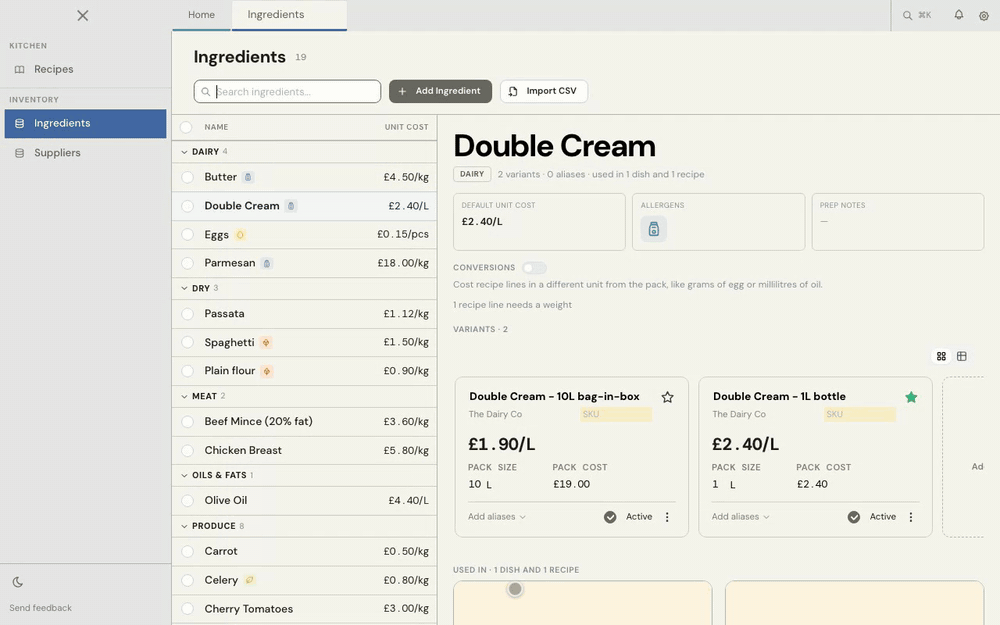The width and height of the screenshot is (1000, 625).
Task: Open notifications bell icon
Action: [959, 15]
